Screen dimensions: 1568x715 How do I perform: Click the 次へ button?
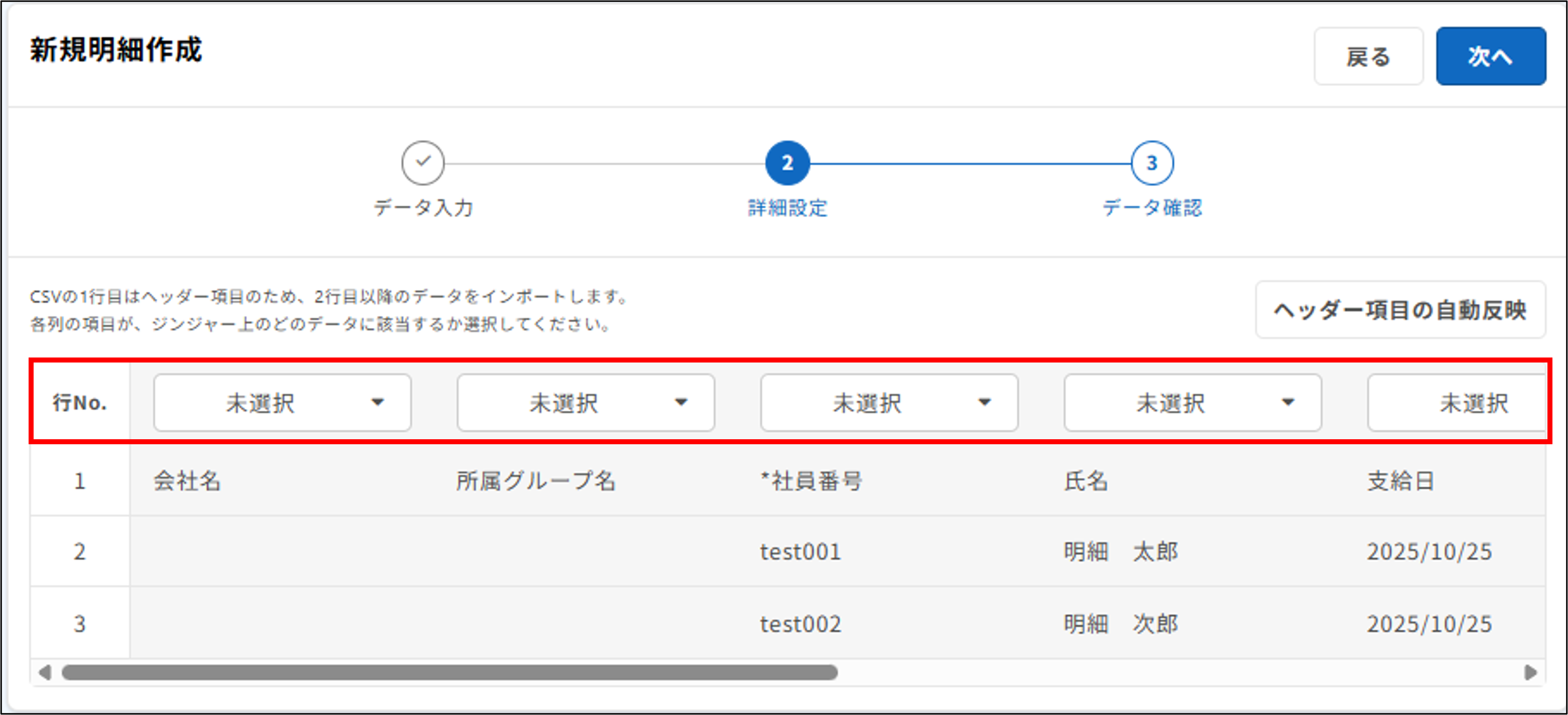click(1491, 56)
